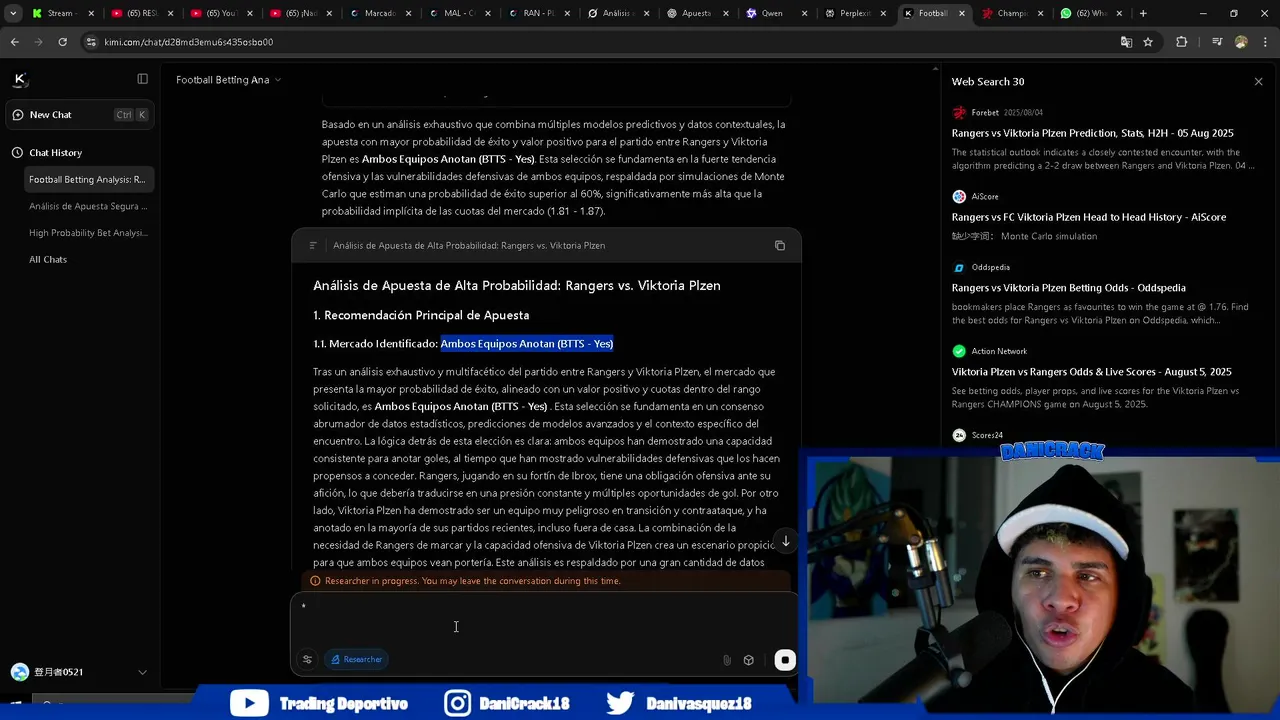The height and width of the screenshot is (720, 1280).
Task: Open the tab search dropdown
Action: tap(13, 13)
